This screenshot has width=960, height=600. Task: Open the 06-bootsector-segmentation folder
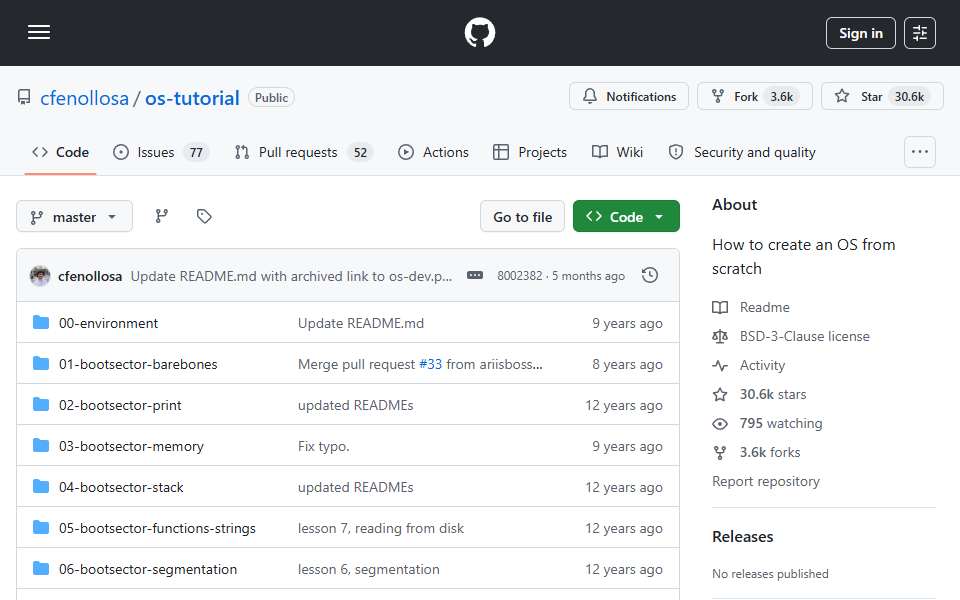click(x=148, y=569)
